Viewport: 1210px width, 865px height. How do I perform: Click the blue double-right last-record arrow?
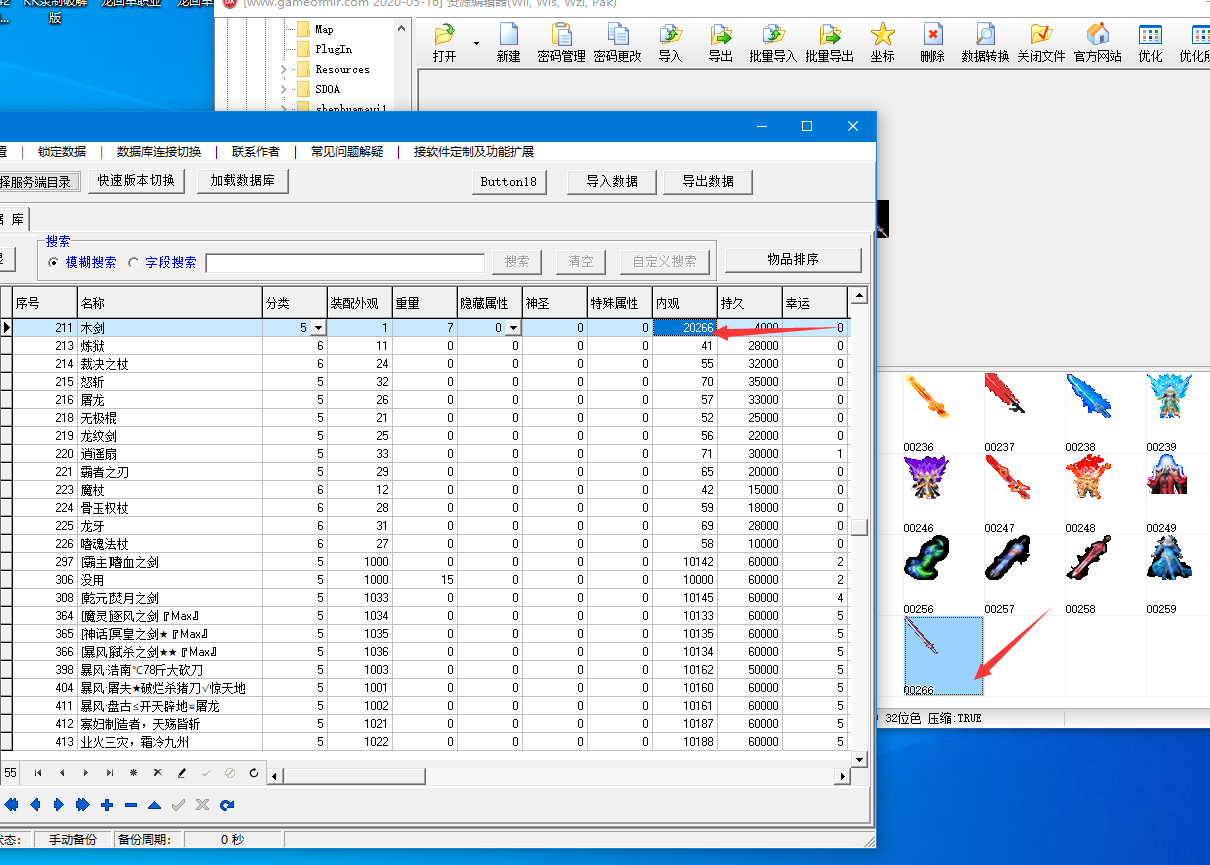(x=82, y=805)
